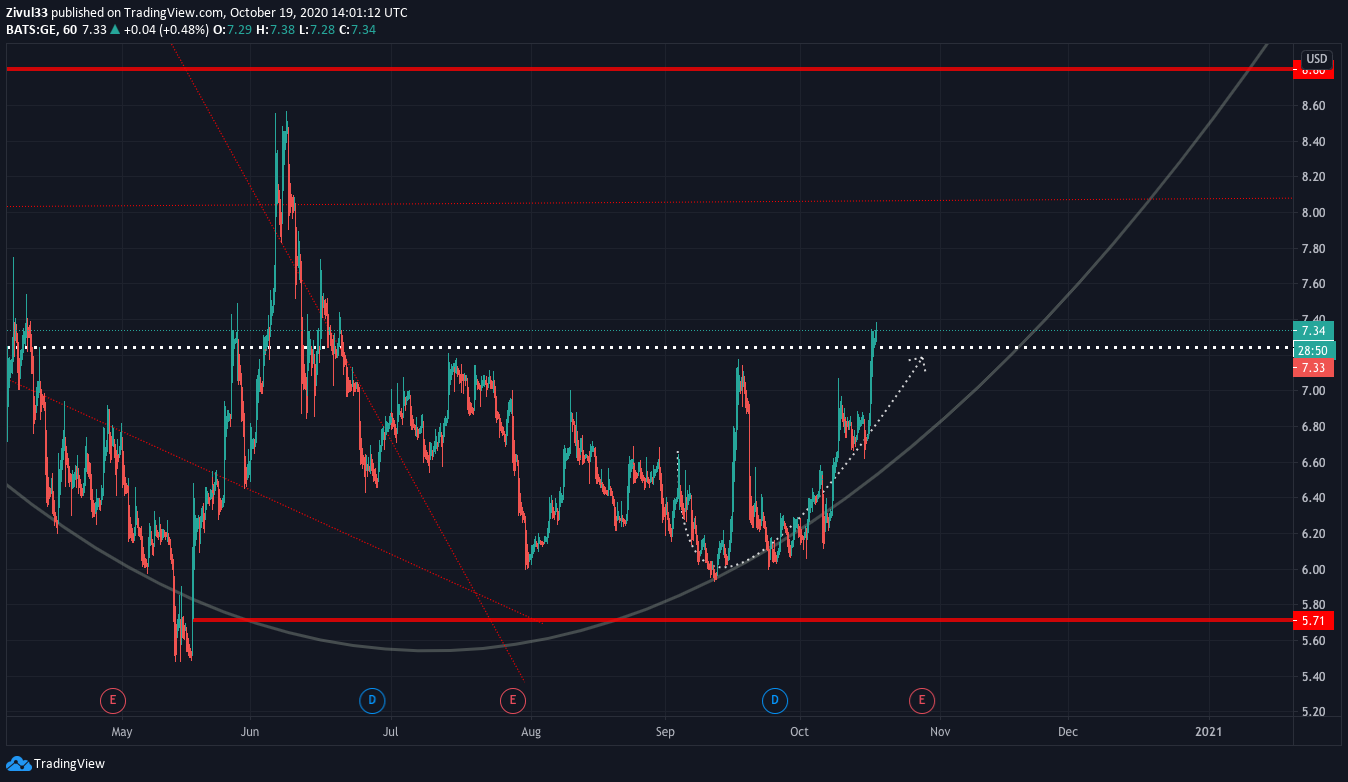Click the Sep label on time axis
The image size is (1348, 782).
(x=666, y=731)
